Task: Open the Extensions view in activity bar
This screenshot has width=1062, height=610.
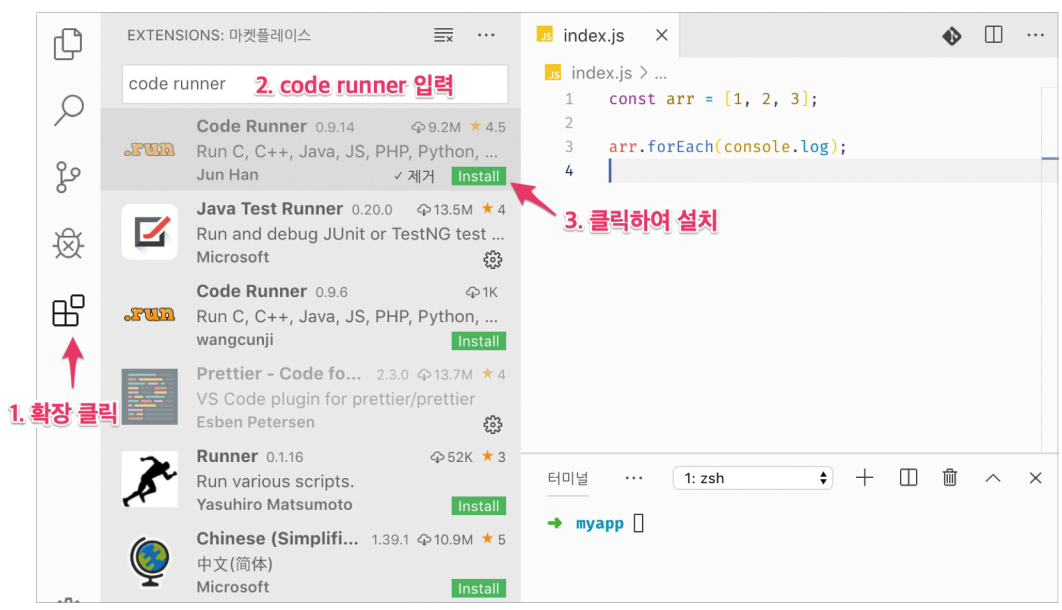Action: pyautogui.click(x=68, y=311)
